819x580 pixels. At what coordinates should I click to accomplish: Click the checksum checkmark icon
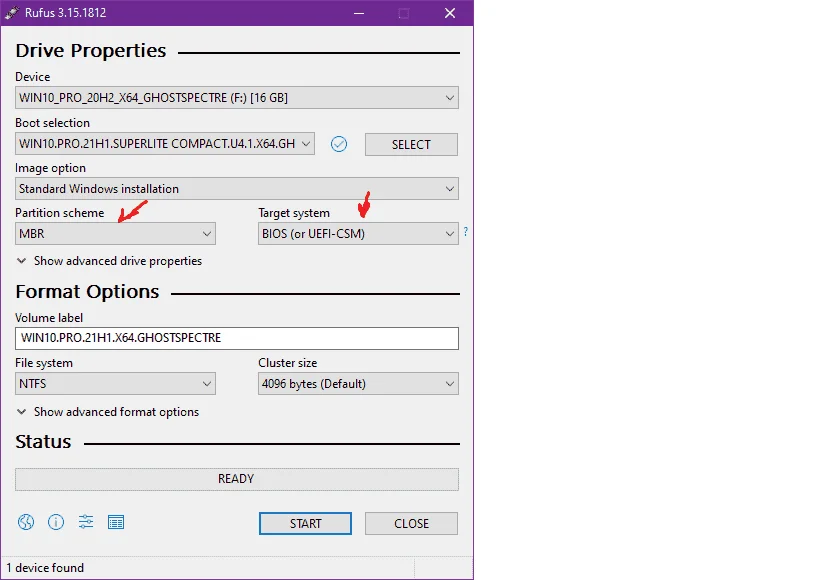(x=339, y=144)
